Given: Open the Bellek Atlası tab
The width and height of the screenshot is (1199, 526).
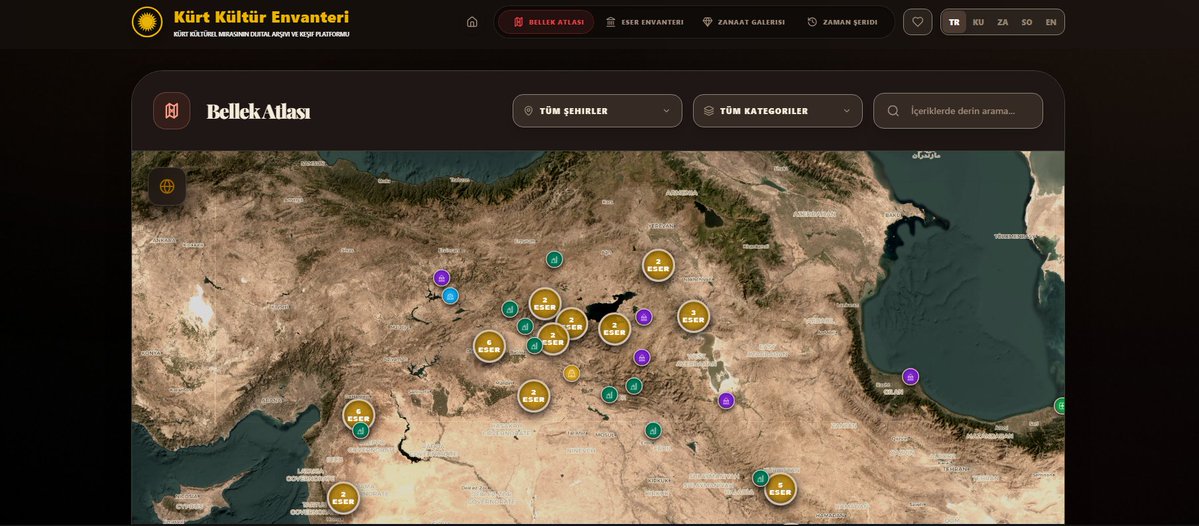Looking at the screenshot, I should [546, 22].
